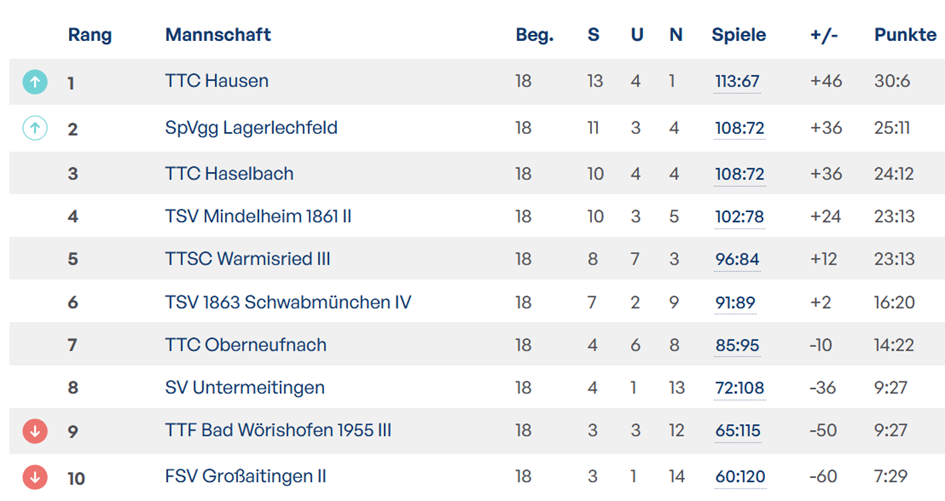Click the Punkte column header
Viewport: 945px width, 501px height.
pyautogui.click(x=905, y=35)
